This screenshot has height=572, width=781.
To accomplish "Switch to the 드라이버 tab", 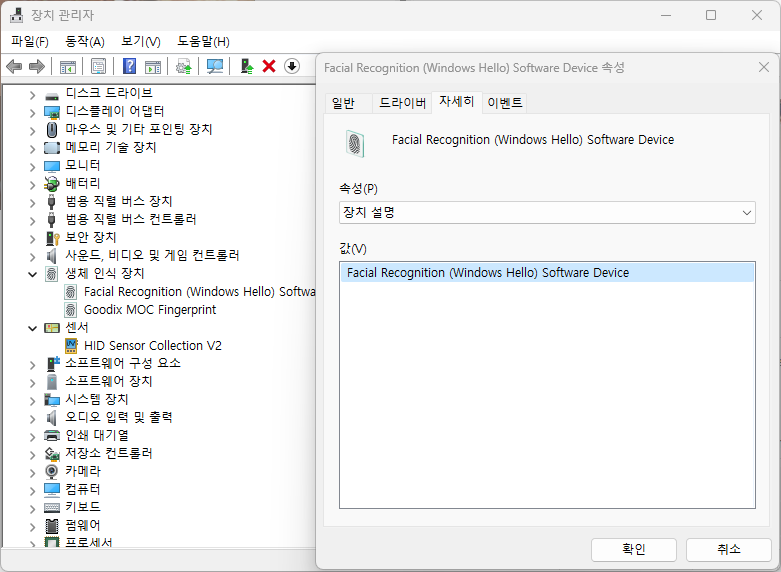I will pos(402,103).
